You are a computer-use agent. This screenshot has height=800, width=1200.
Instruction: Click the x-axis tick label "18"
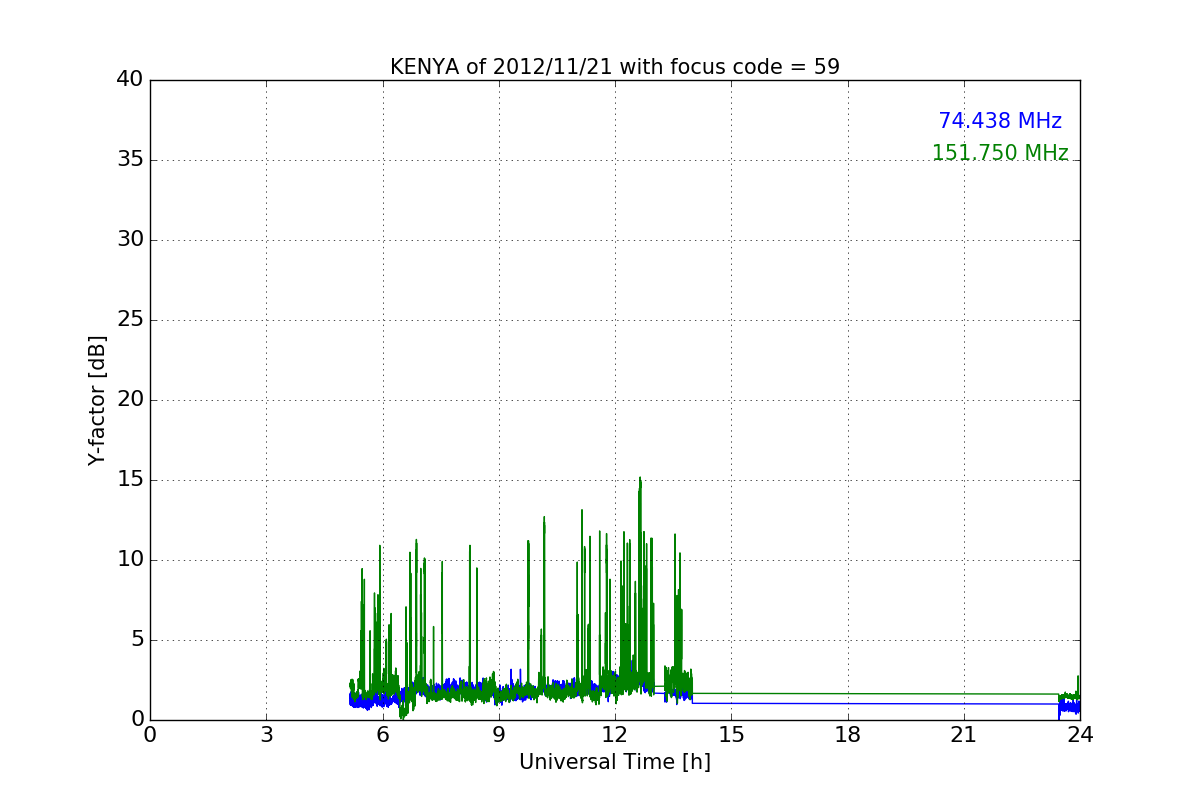(847, 735)
